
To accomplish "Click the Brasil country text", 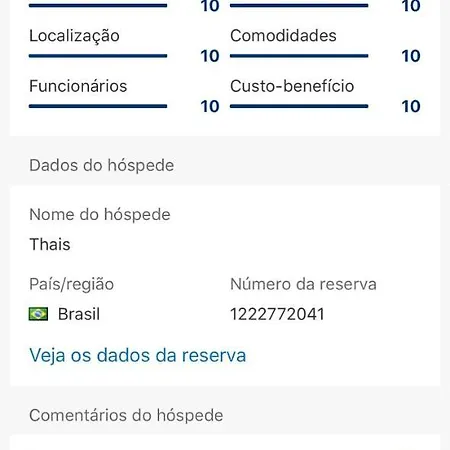I will (x=79, y=314).
